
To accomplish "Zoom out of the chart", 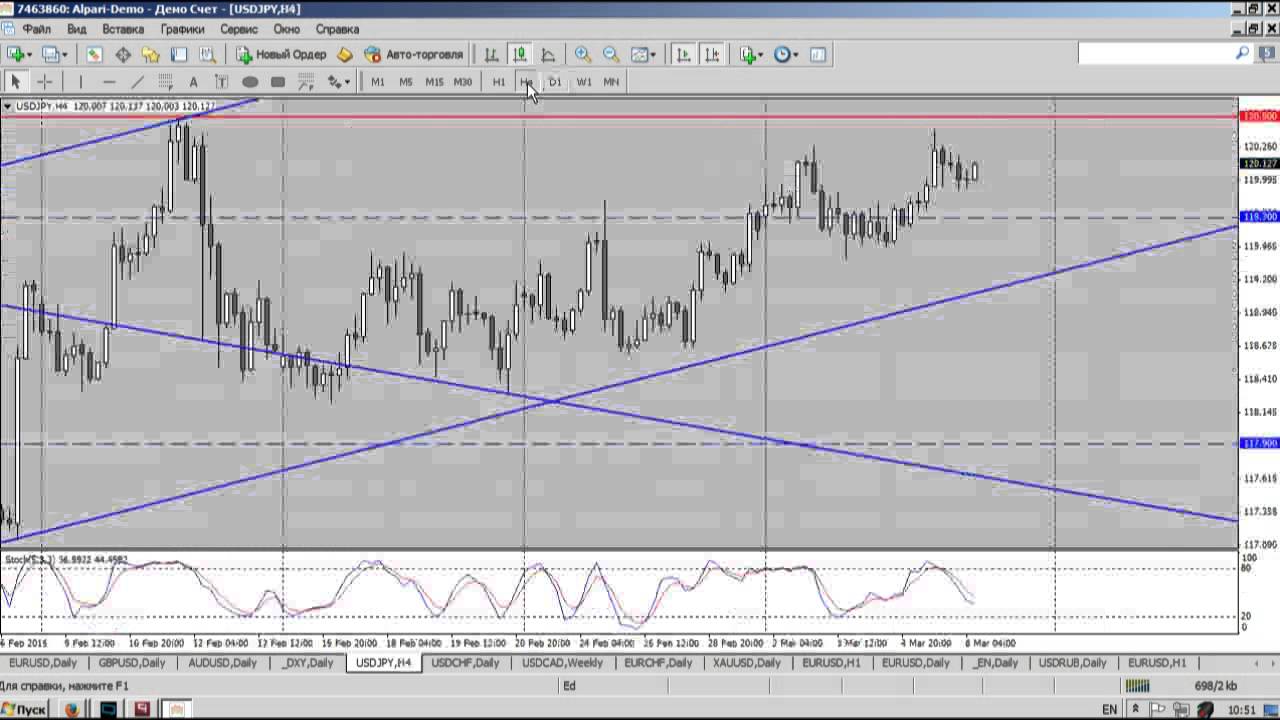I will pos(611,55).
